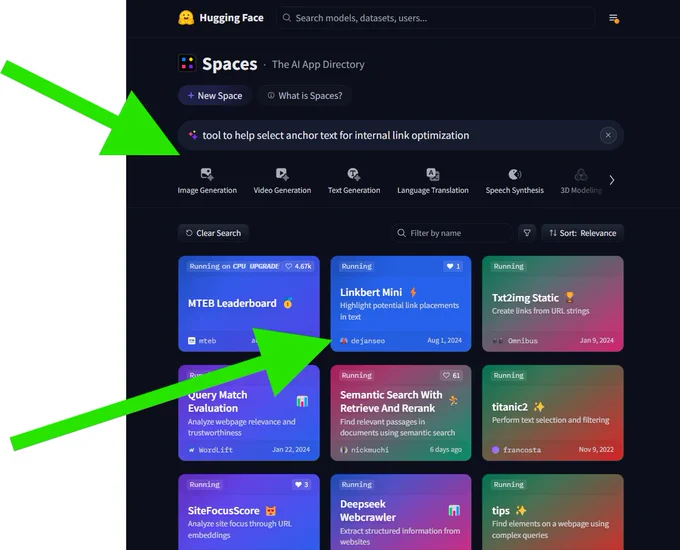680x550 pixels.
Task: Open the hamburger menu icon top right
Action: [613, 18]
